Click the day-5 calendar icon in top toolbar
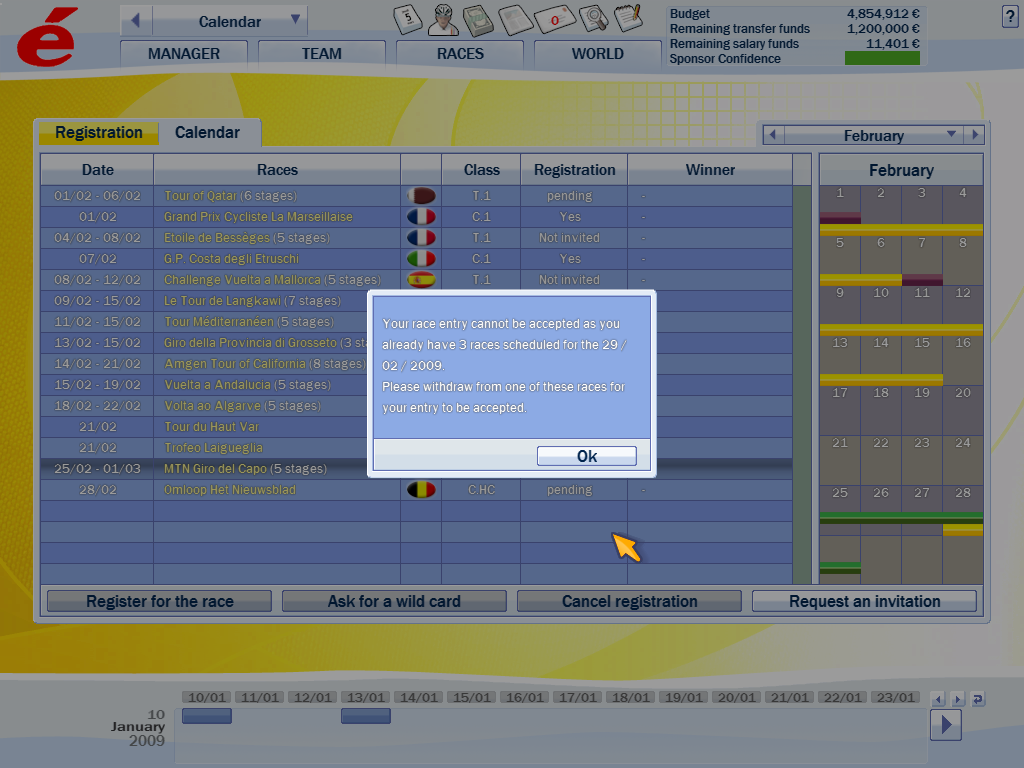1024x768 pixels. [409, 17]
